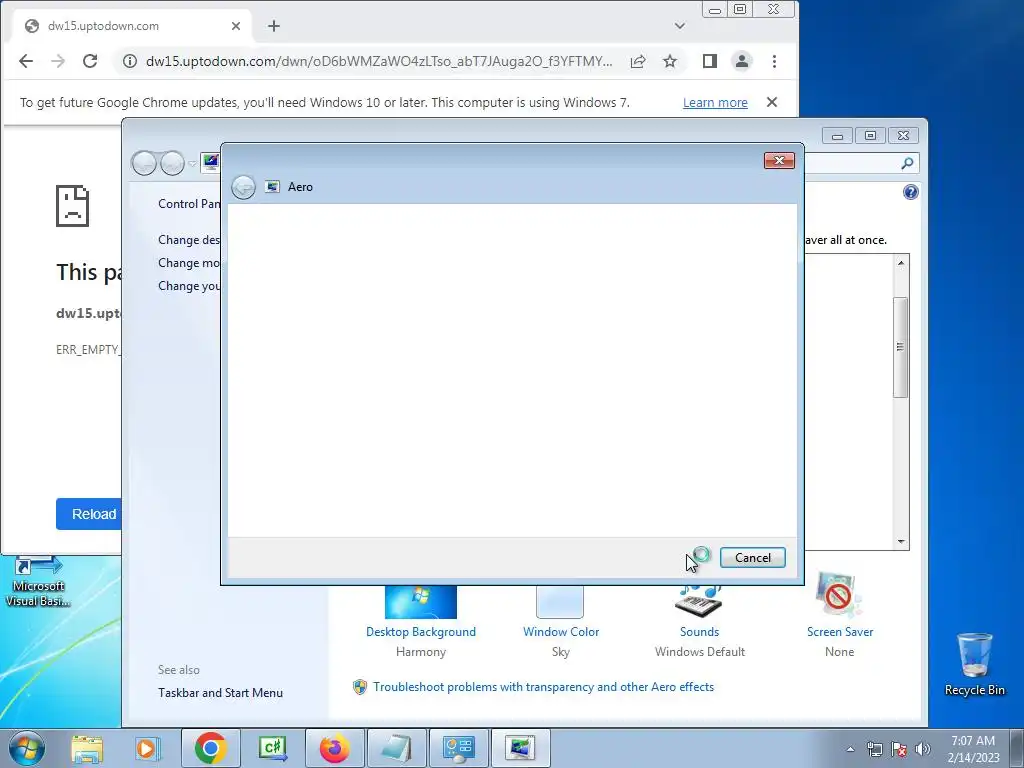1024x768 pixels.
Task: Click the volume speaker tray icon
Action: 923,749
